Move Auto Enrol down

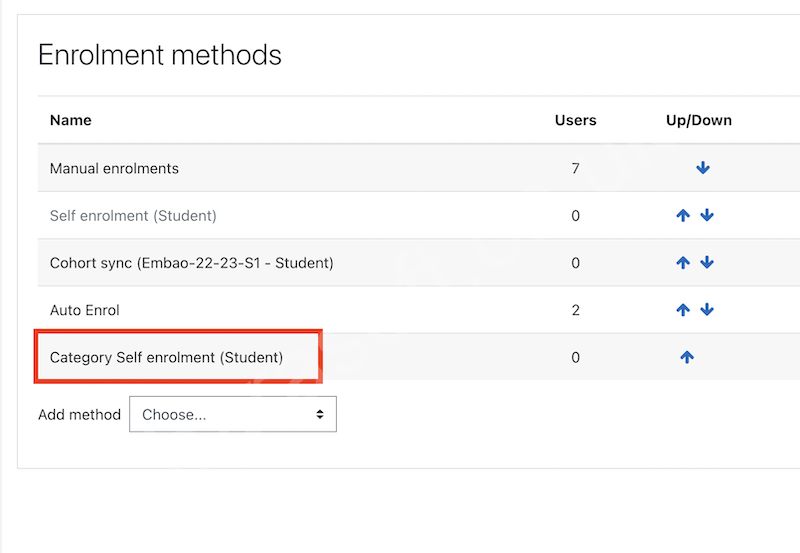click(x=707, y=310)
